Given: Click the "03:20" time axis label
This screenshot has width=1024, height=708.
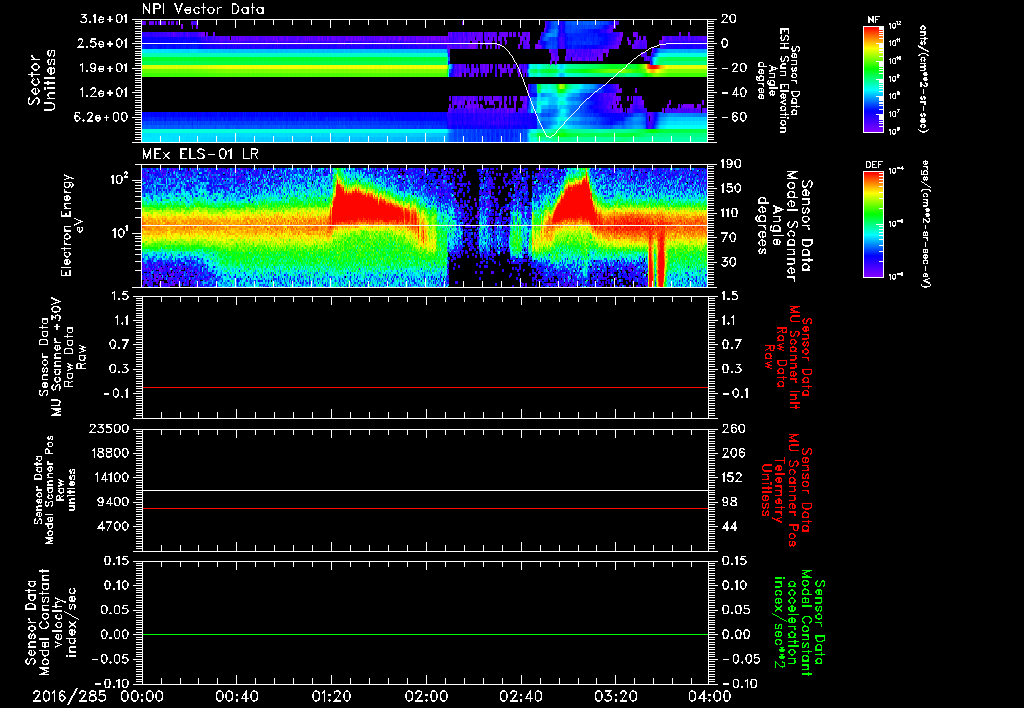Looking at the screenshot, I should (x=615, y=696).
